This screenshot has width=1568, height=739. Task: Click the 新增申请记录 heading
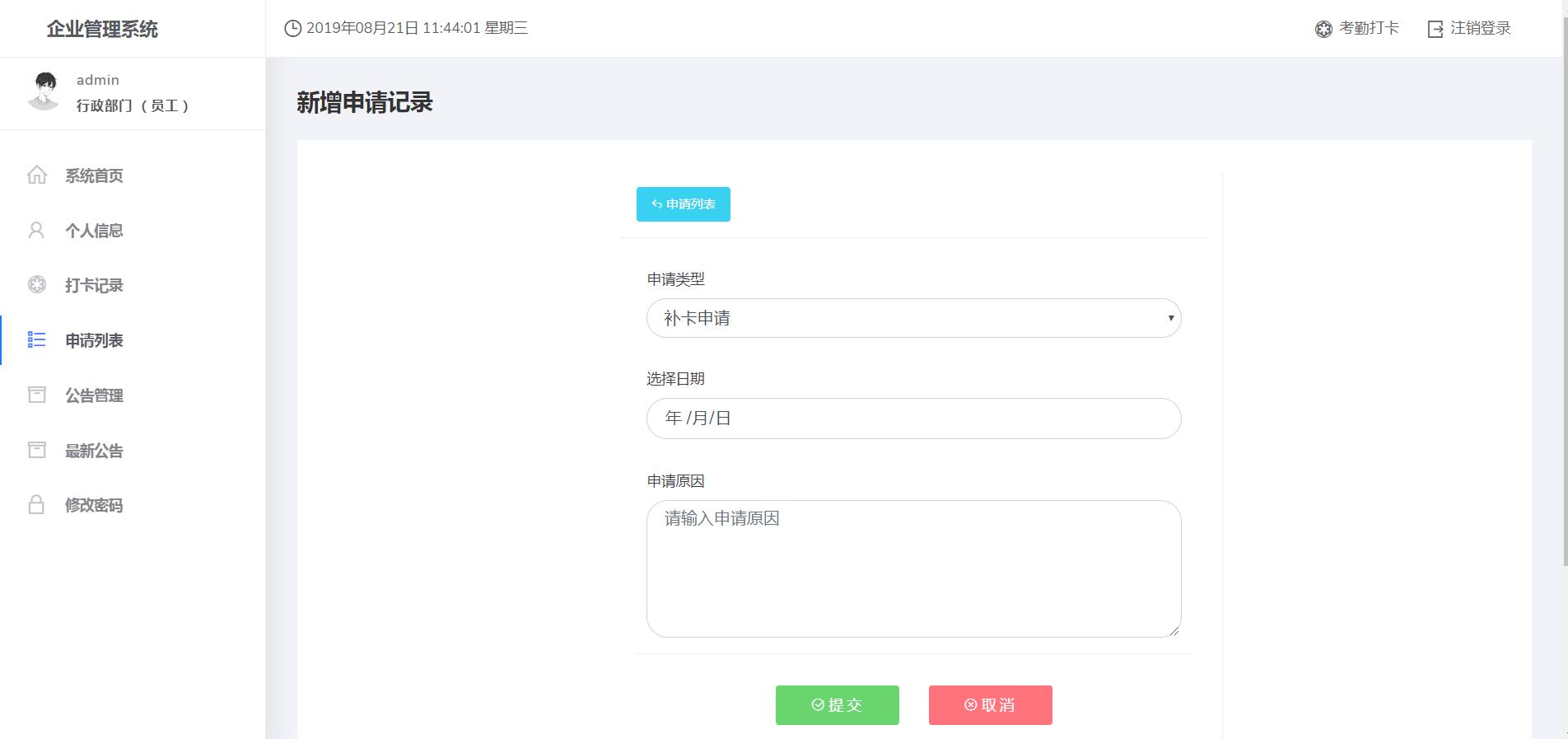tap(365, 102)
